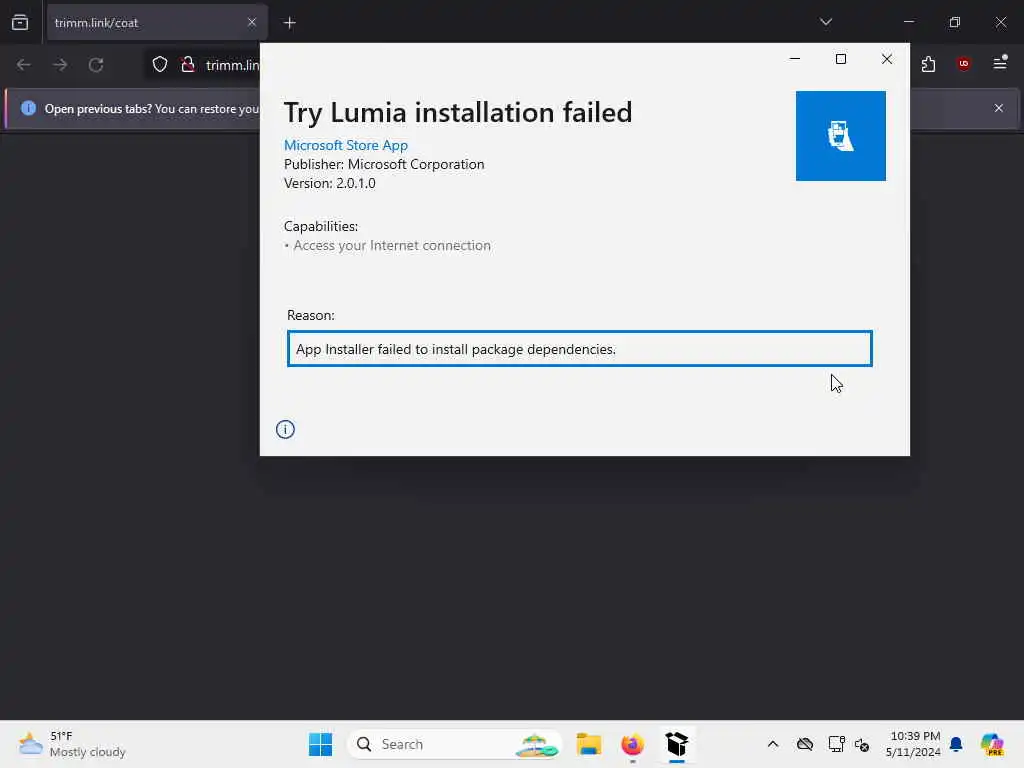Viewport: 1024px width, 768px height.
Task: Minimize the App Installer window
Action: [795, 59]
